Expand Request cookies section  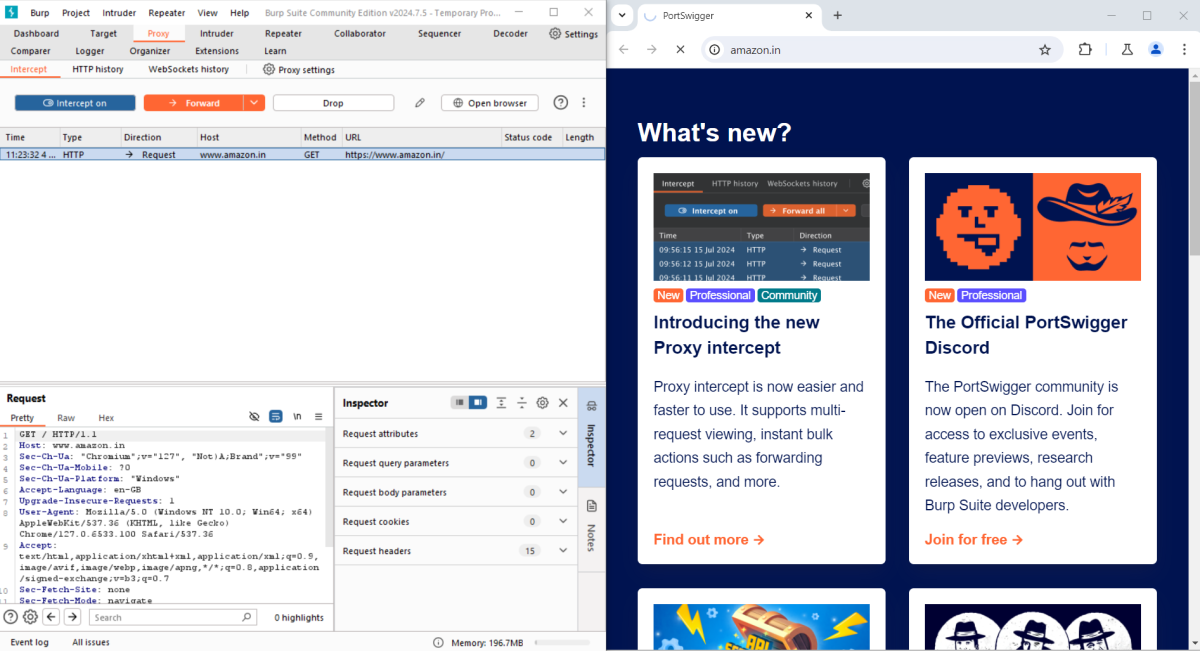(563, 522)
